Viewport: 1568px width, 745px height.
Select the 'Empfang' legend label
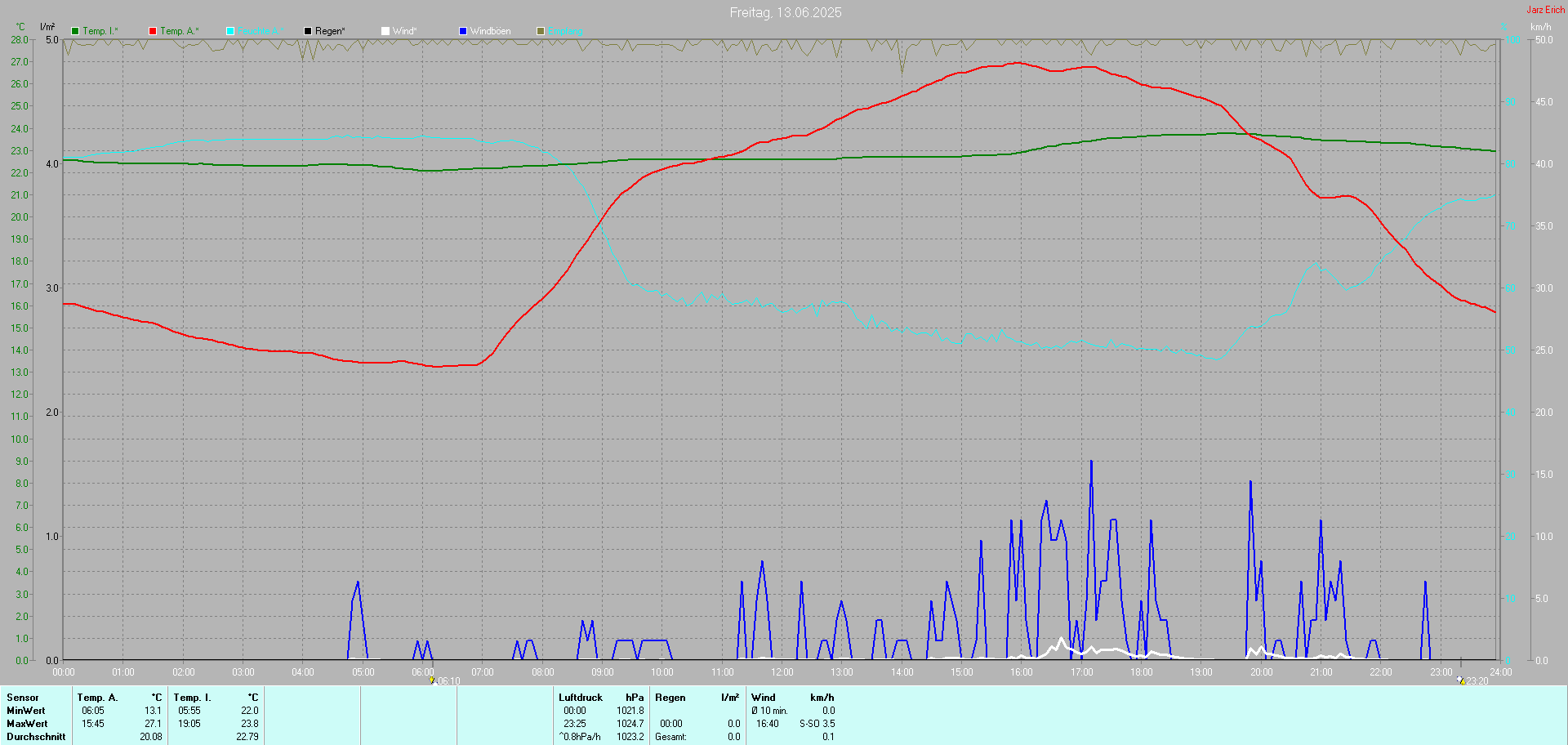click(566, 31)
